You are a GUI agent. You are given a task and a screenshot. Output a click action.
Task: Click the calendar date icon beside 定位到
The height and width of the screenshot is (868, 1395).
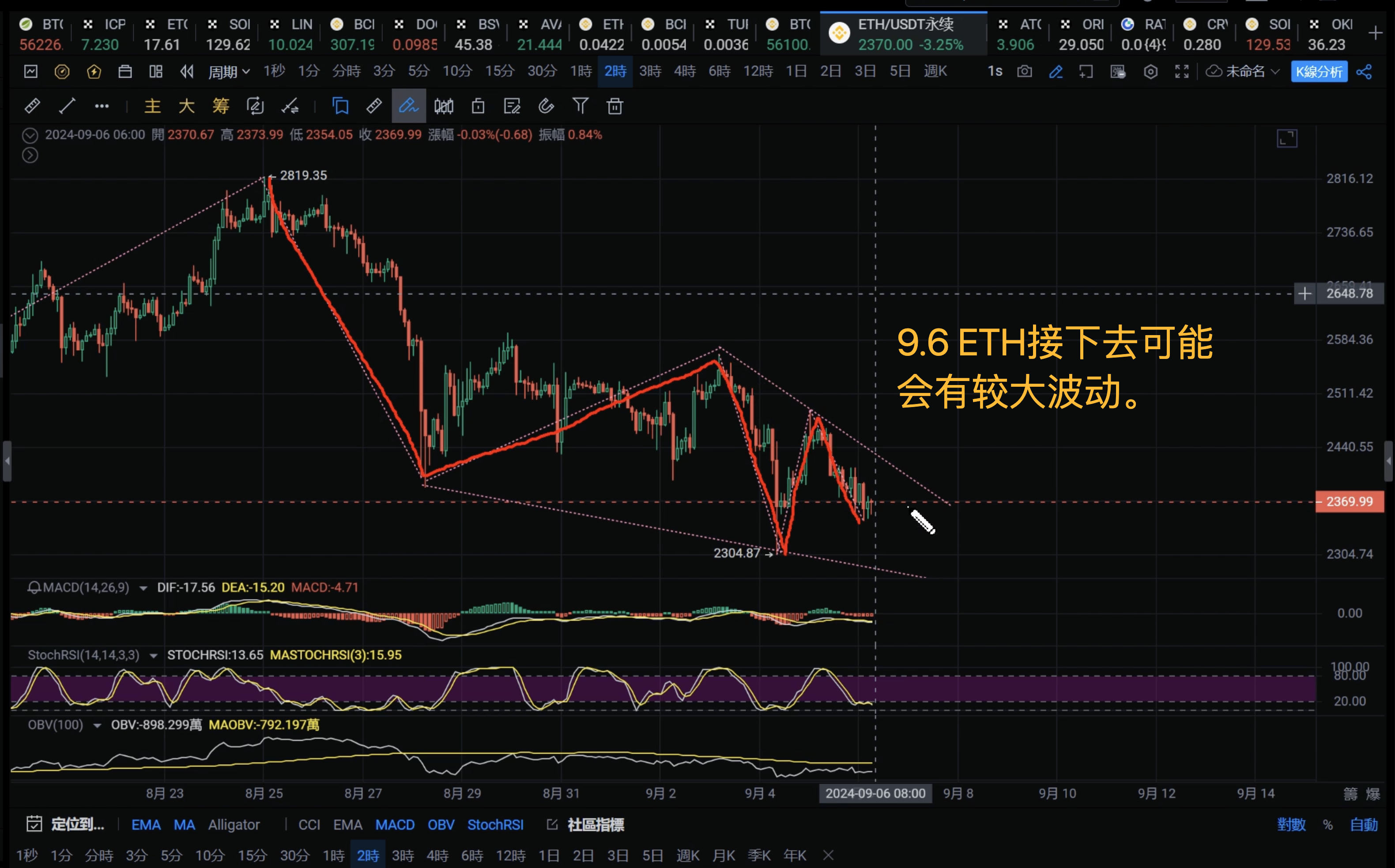[34, 824]
